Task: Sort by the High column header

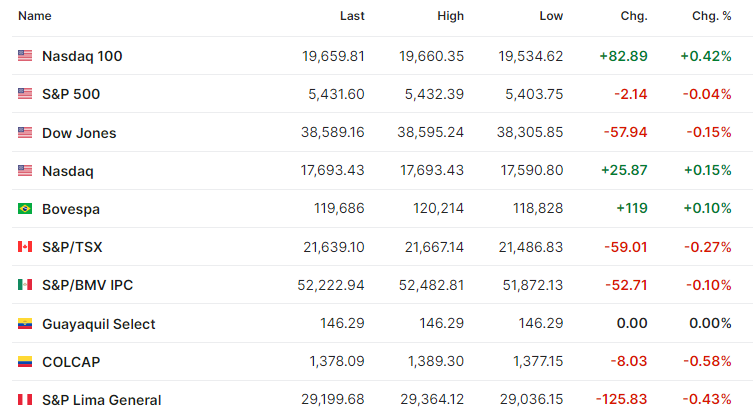Action: coord(450,16)
